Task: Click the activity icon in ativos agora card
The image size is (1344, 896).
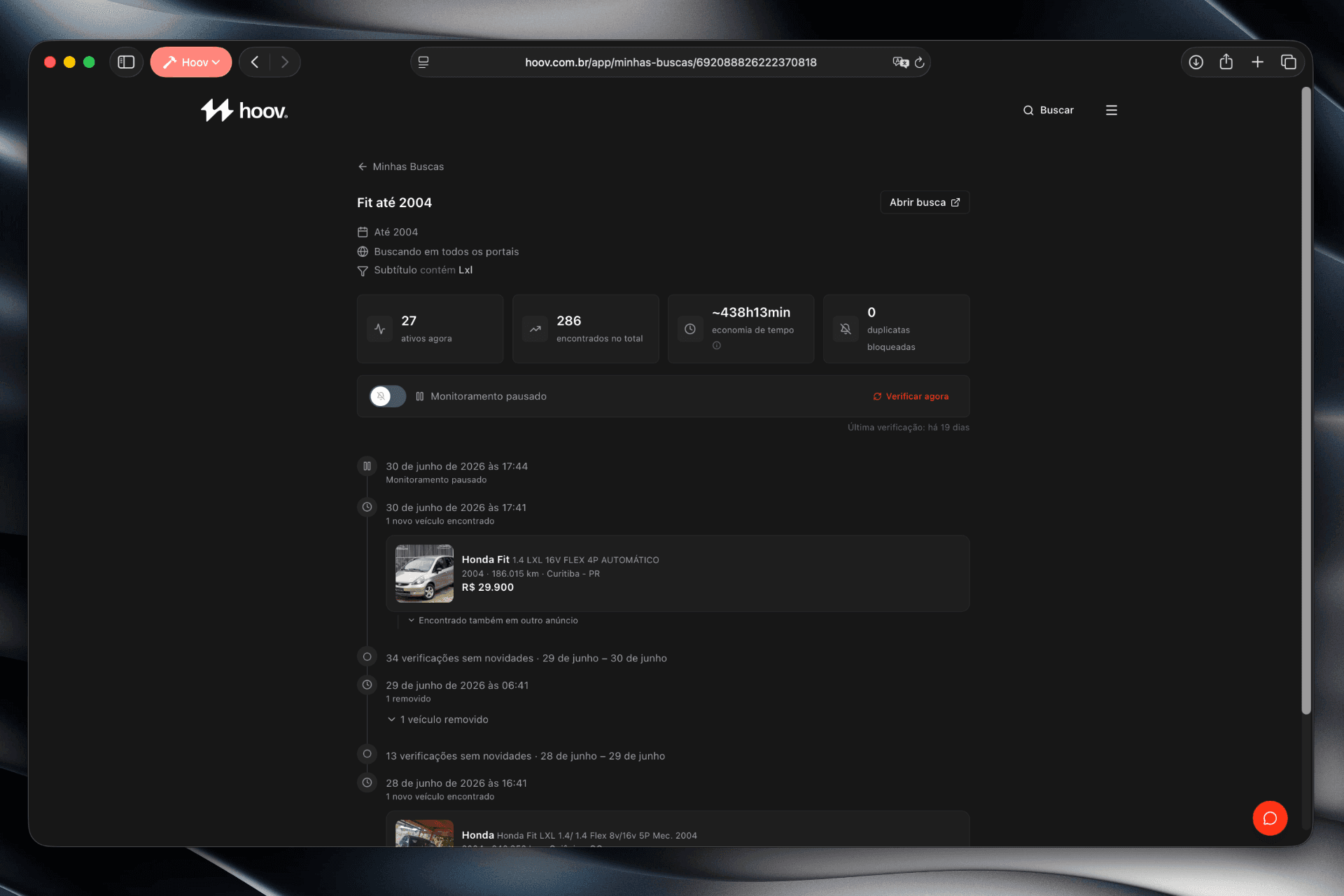Action: point(380,329)
